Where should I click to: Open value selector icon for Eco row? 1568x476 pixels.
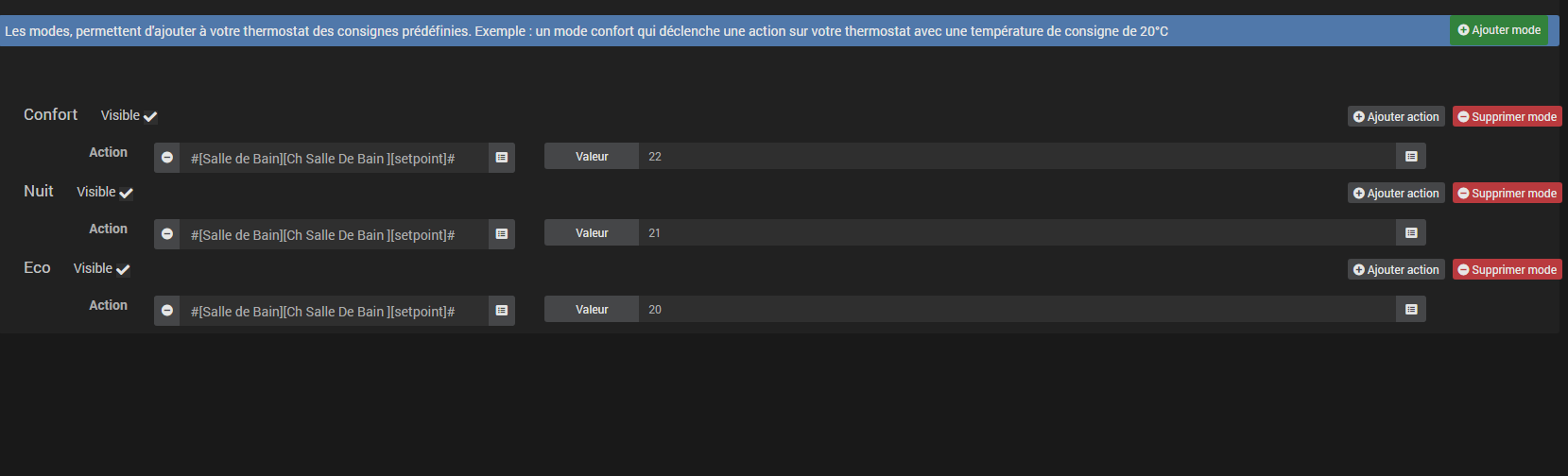[x=1411, y=310]
